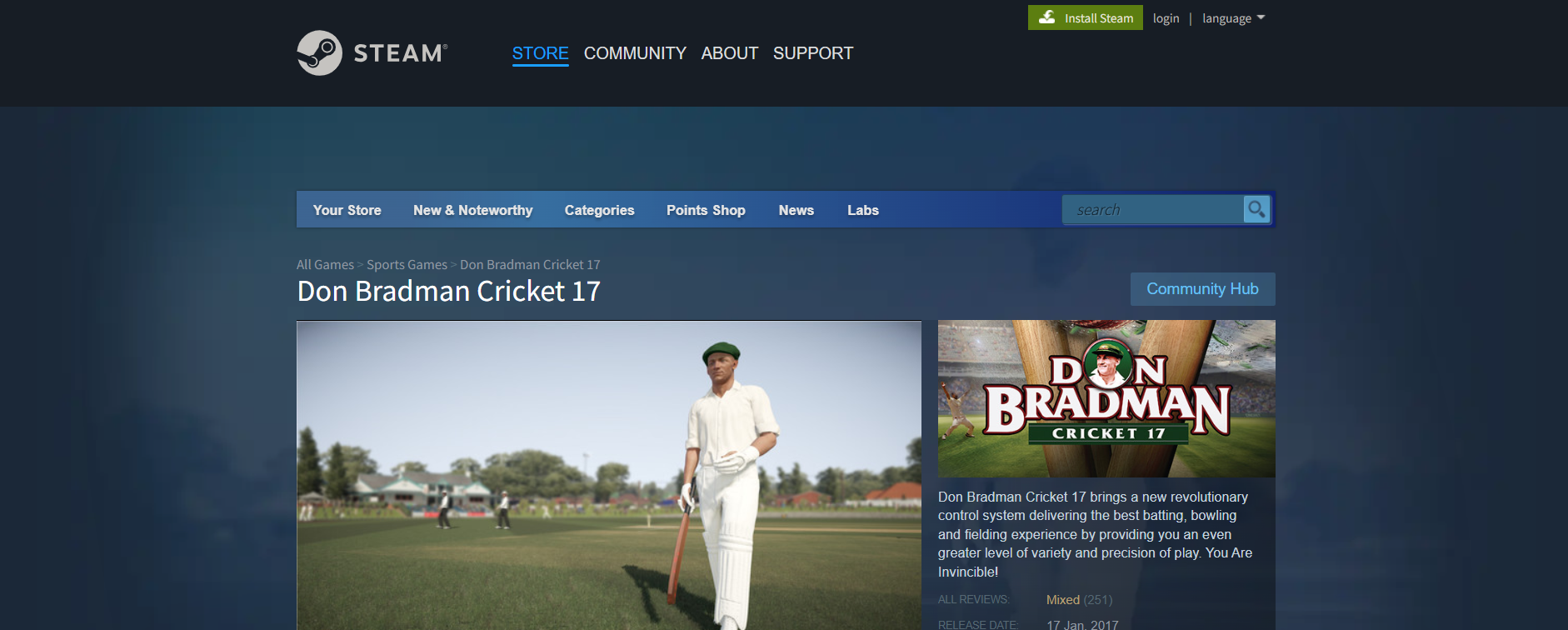Open the ABOUT page
Viewport: 1568px width, 630px height.
tap(730, 53)
